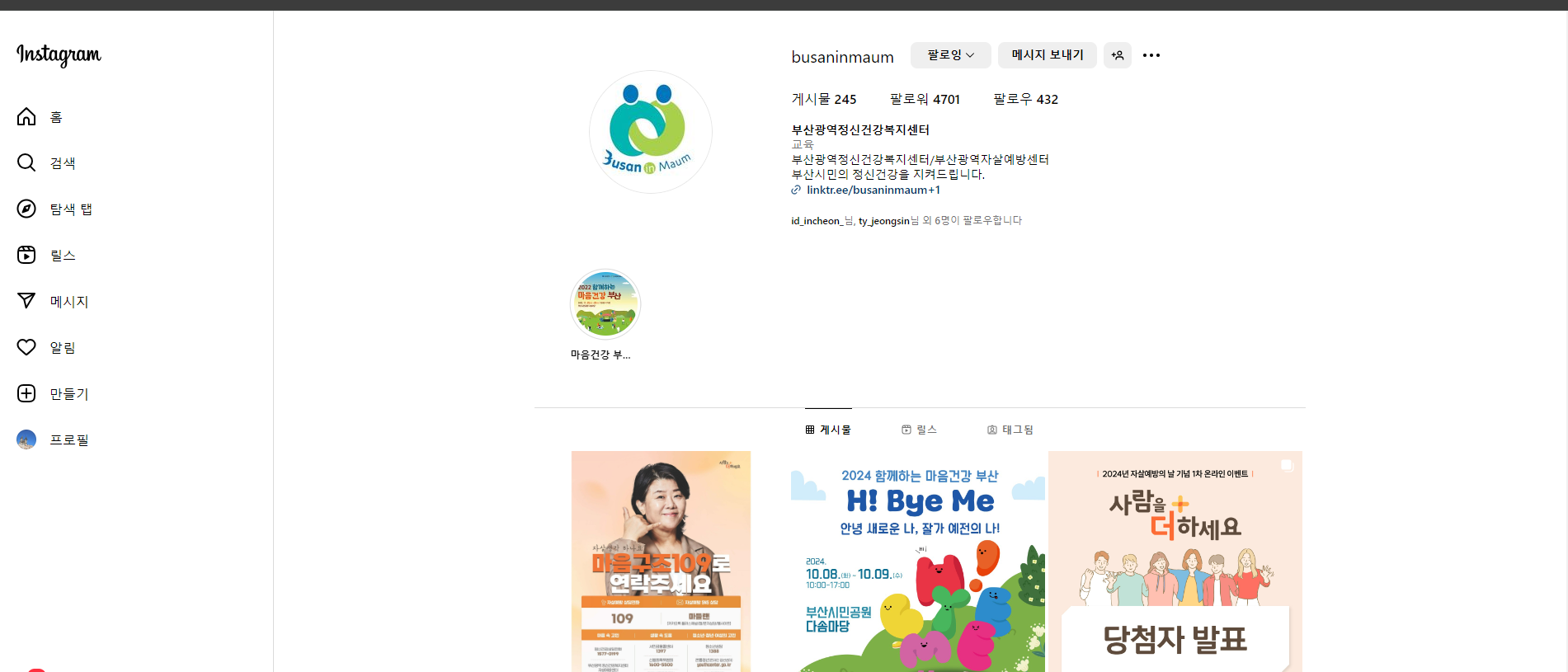Click the Create (만들기) plus icon
This screenshot has width=1568, height=672.
[x=26, y=394]
